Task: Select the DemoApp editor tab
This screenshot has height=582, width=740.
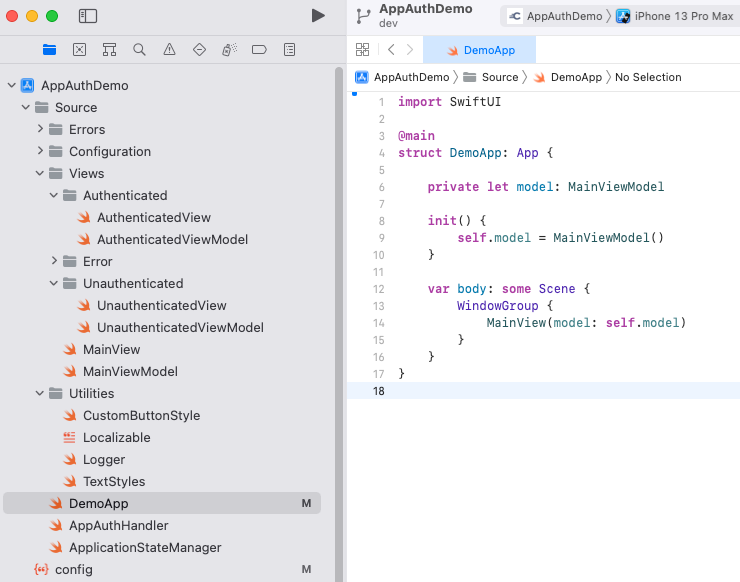Action: click(x=479, y=50)
